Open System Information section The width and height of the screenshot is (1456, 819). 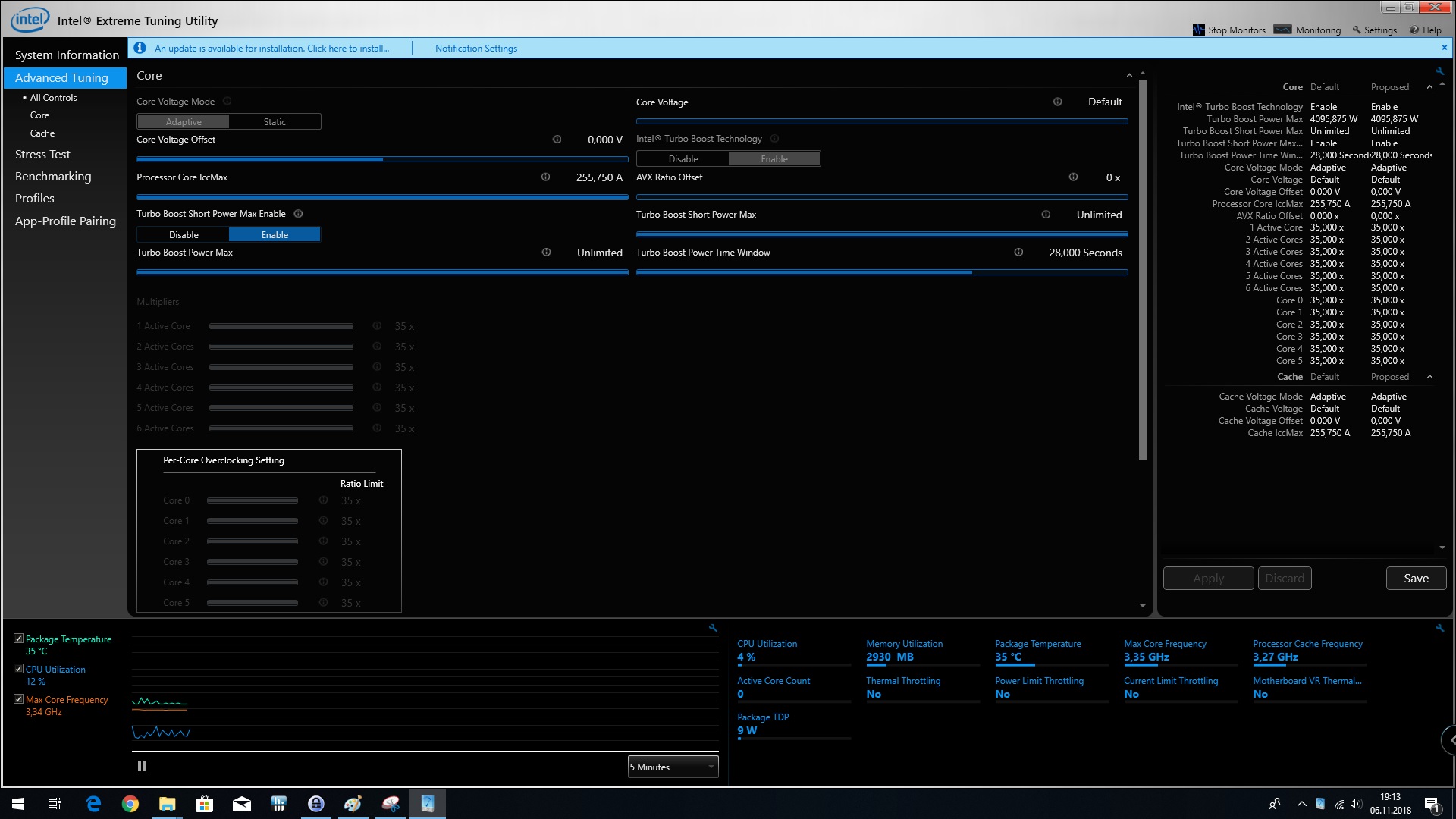coord(67,55)
